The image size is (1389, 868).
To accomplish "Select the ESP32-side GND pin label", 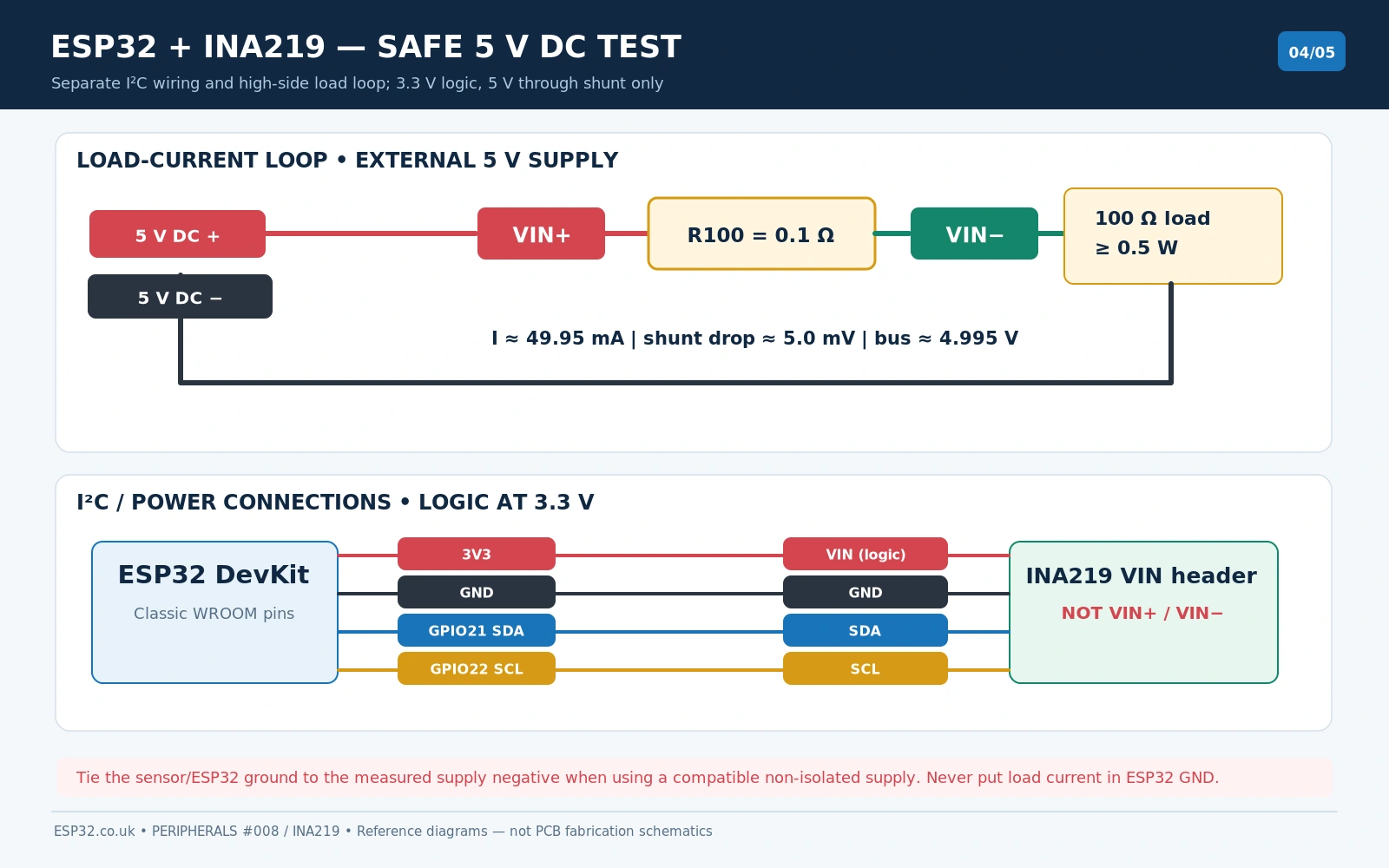I will click(477, 592).
